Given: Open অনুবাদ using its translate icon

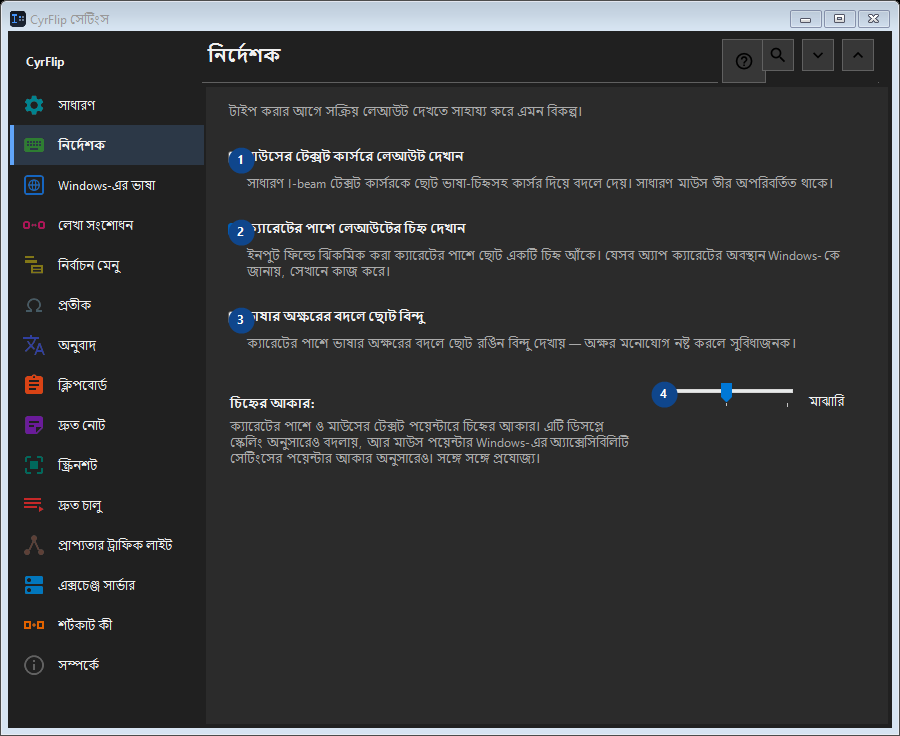Looking at the screenshot, I should pos(34,345).
